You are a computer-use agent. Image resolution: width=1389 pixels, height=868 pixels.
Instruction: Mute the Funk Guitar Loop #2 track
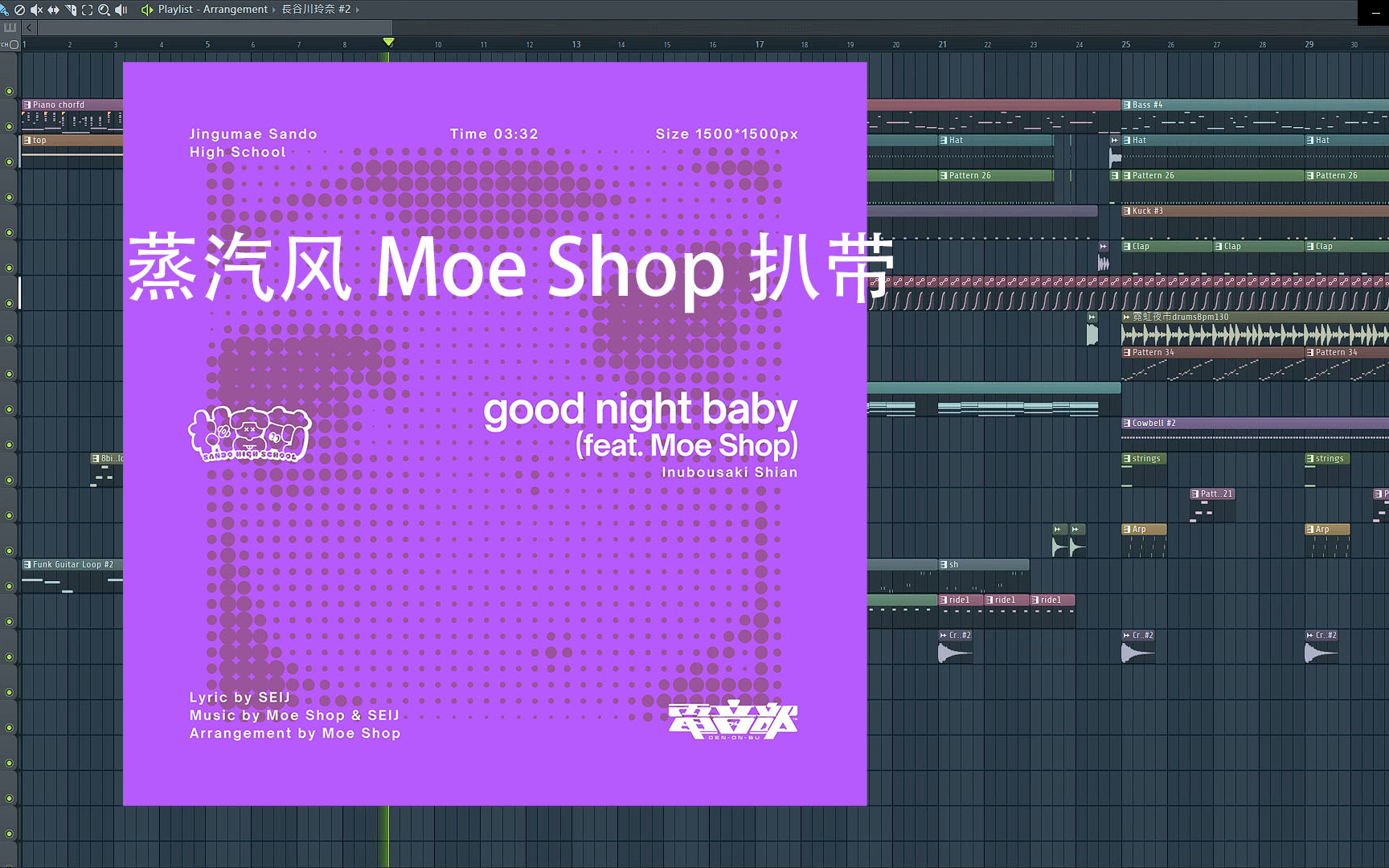[x=10, y=586]
